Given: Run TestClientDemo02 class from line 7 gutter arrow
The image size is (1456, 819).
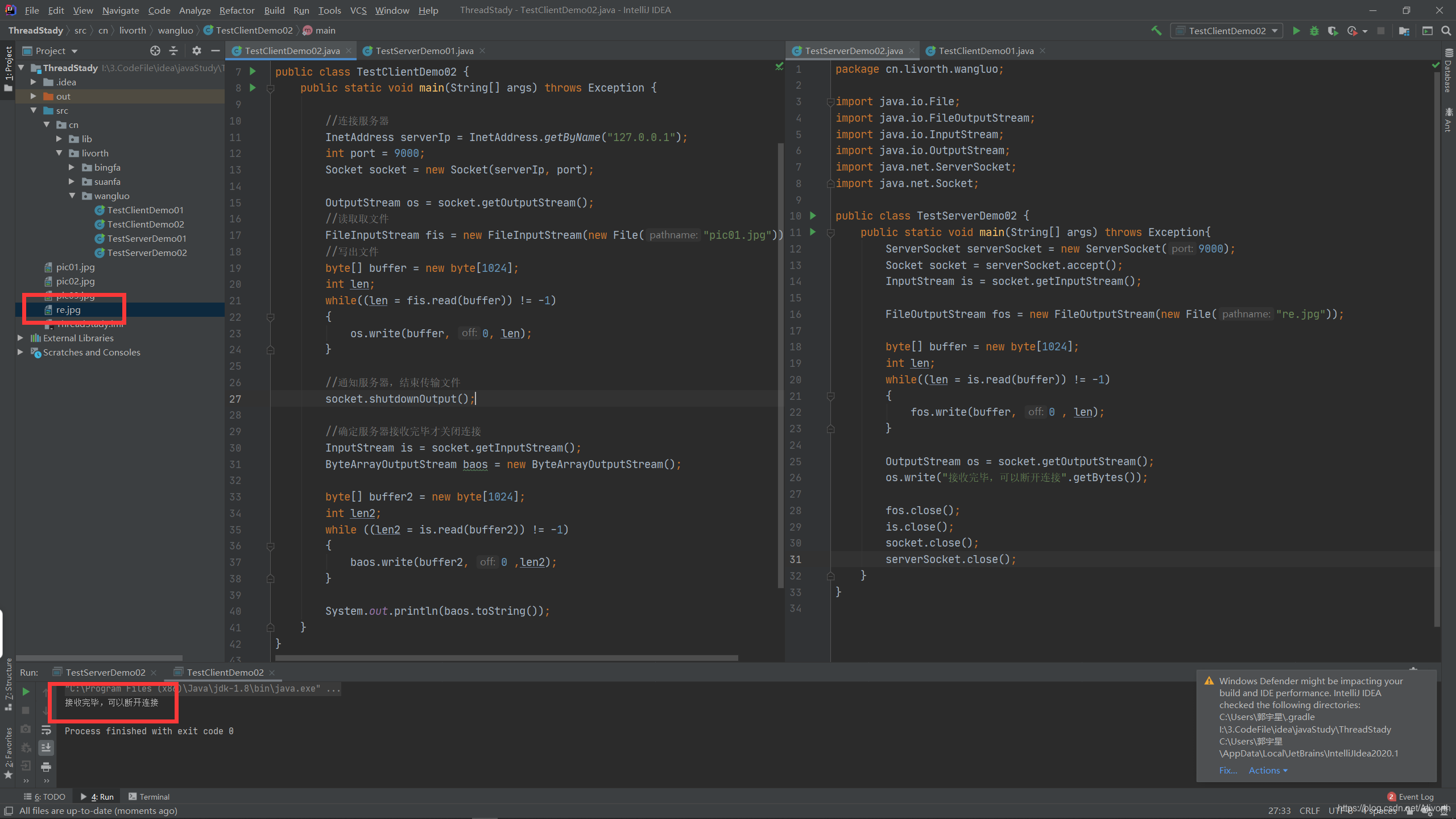Looking at the screenshot, I should point(253,72).
